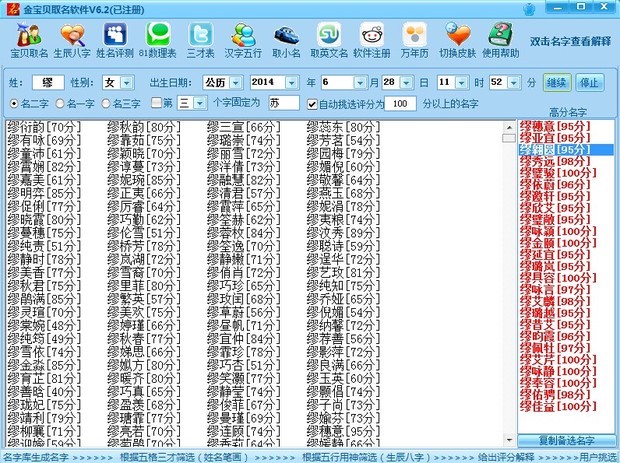Open the 81数理表 numerology table
The width and height of the screenshot is (620, 463).
(x=157, y=41)
